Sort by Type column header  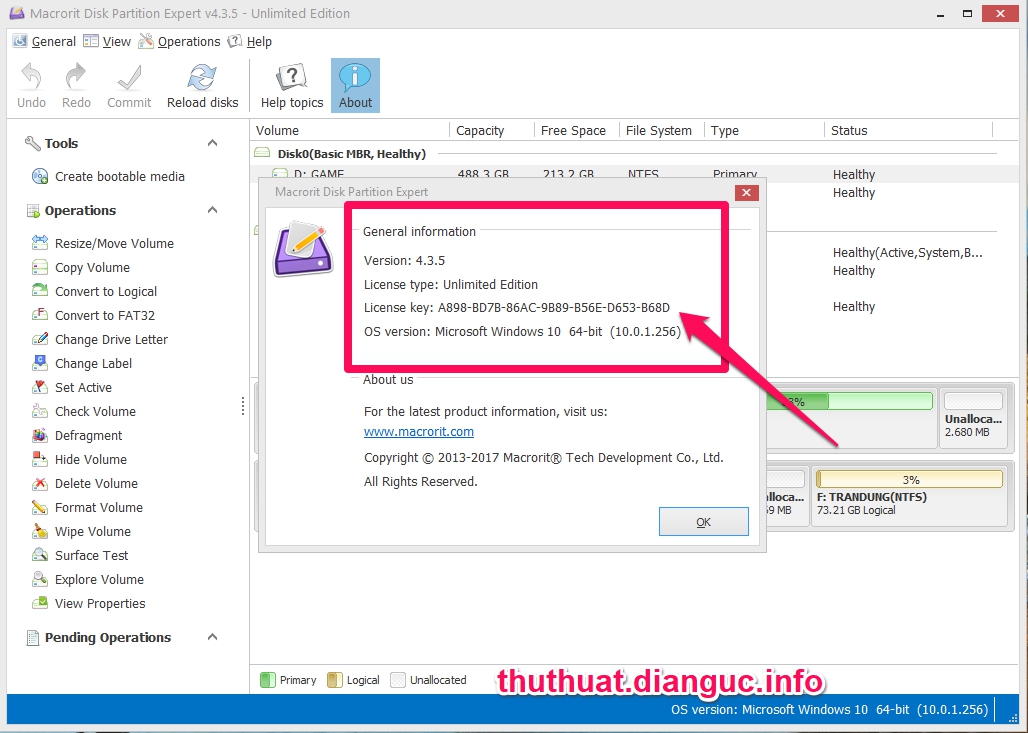(764, 130)
